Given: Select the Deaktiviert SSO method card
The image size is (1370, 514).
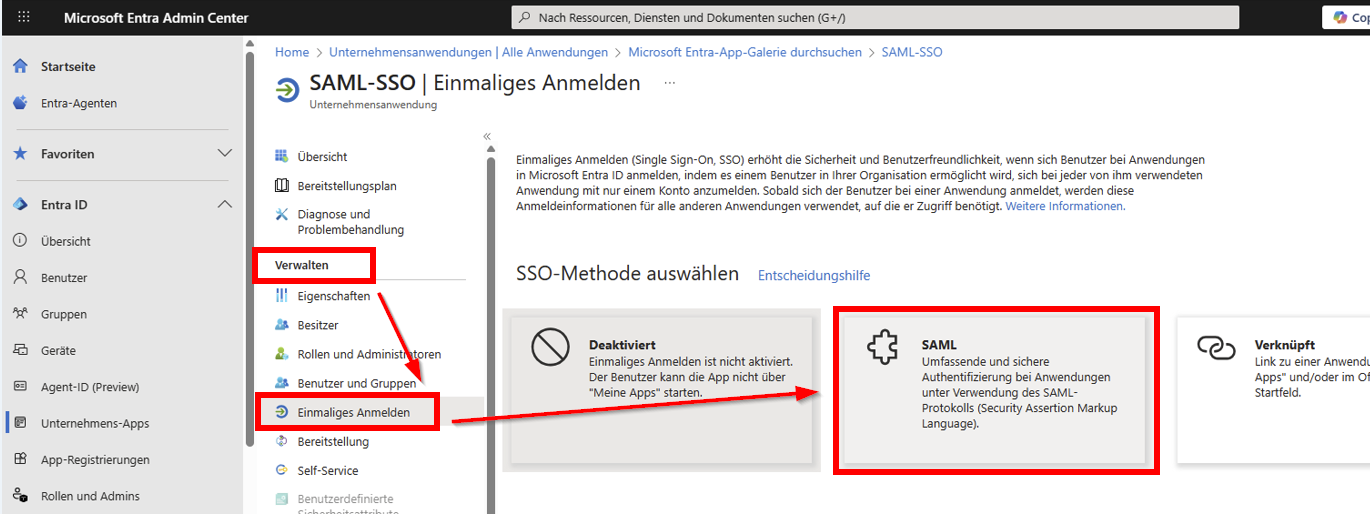Looking at the screenshot, I should [662, 390].
